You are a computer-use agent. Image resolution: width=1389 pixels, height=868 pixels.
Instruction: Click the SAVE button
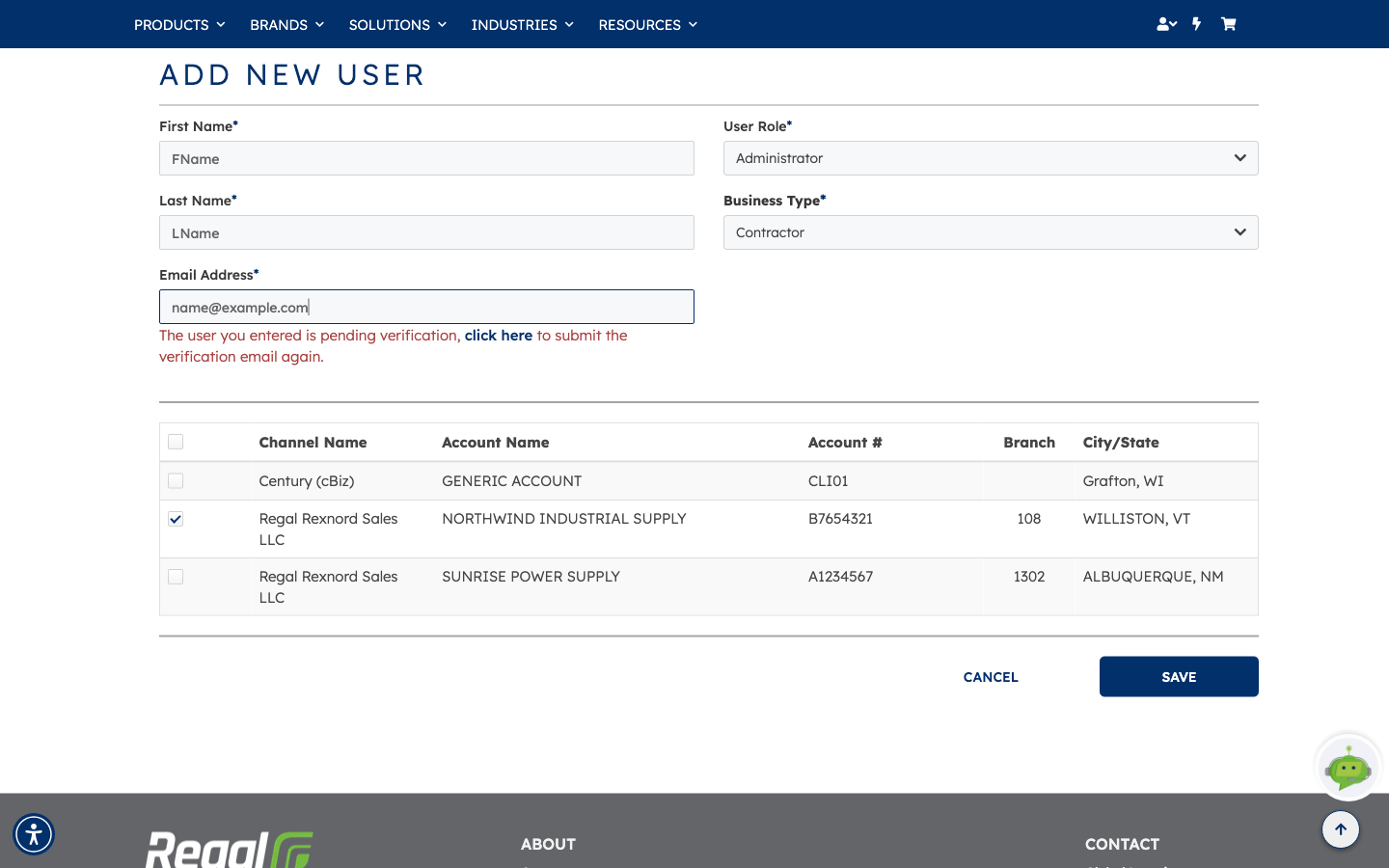pyautogui.click(x=1179, y=677)
